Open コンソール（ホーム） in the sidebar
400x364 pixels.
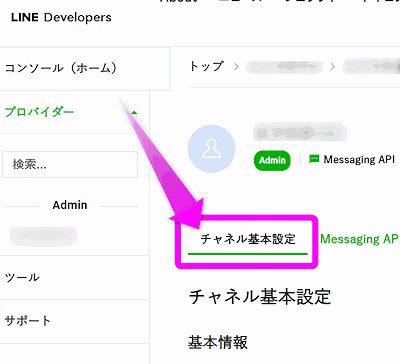[61, 68]
